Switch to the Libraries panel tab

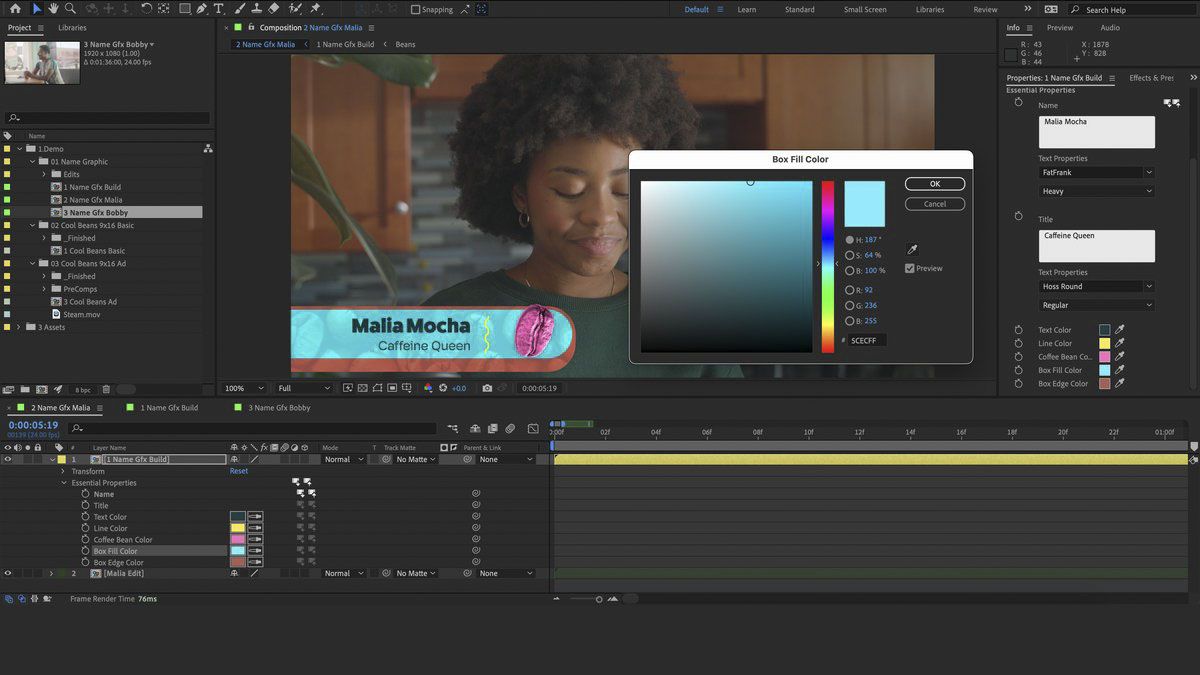pos(71,28)
